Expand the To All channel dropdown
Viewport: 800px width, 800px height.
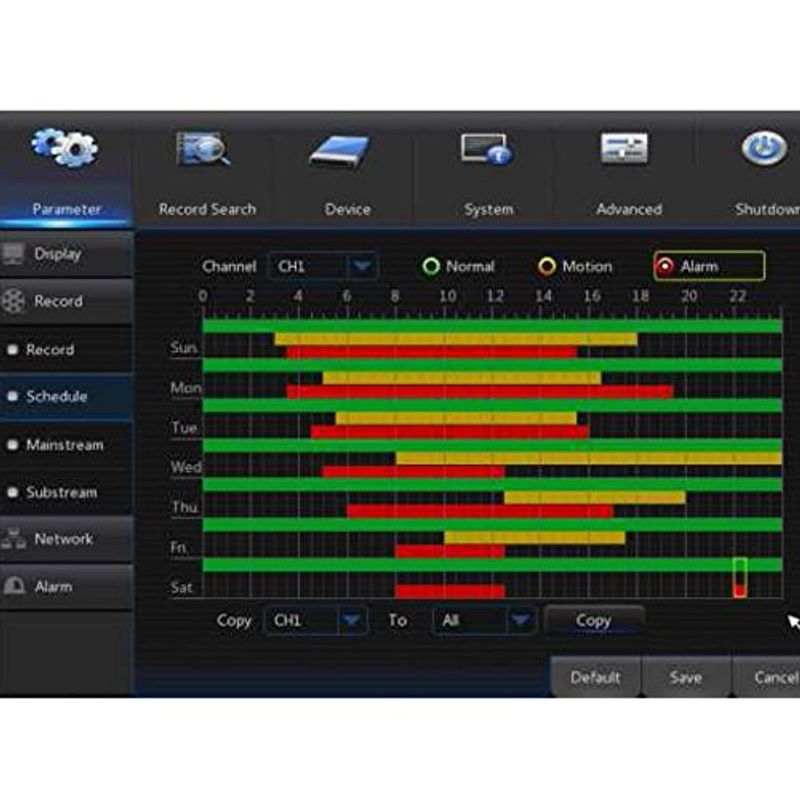[520, 621]
